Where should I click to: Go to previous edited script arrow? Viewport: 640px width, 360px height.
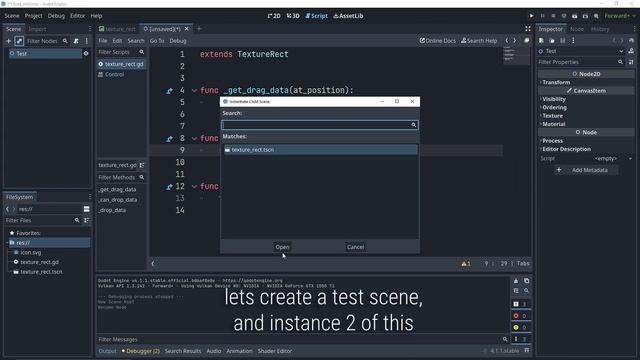click(x=507, y=40)
